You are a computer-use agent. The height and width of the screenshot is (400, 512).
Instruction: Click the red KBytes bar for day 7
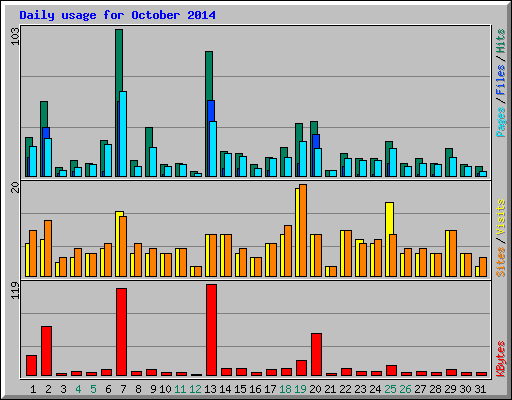(121, 332)
